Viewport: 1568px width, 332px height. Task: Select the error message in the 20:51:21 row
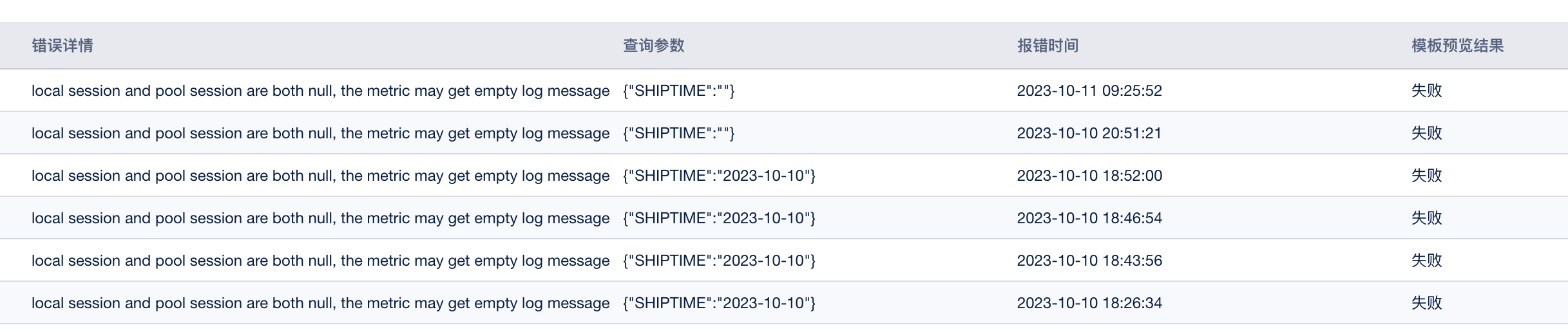point(321,133)
